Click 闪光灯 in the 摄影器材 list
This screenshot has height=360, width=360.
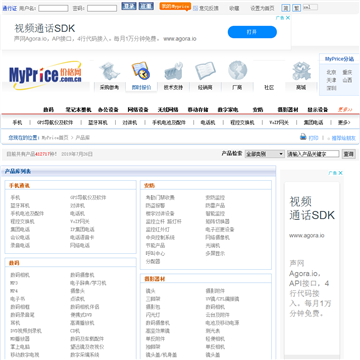click(x=153, y=315)
